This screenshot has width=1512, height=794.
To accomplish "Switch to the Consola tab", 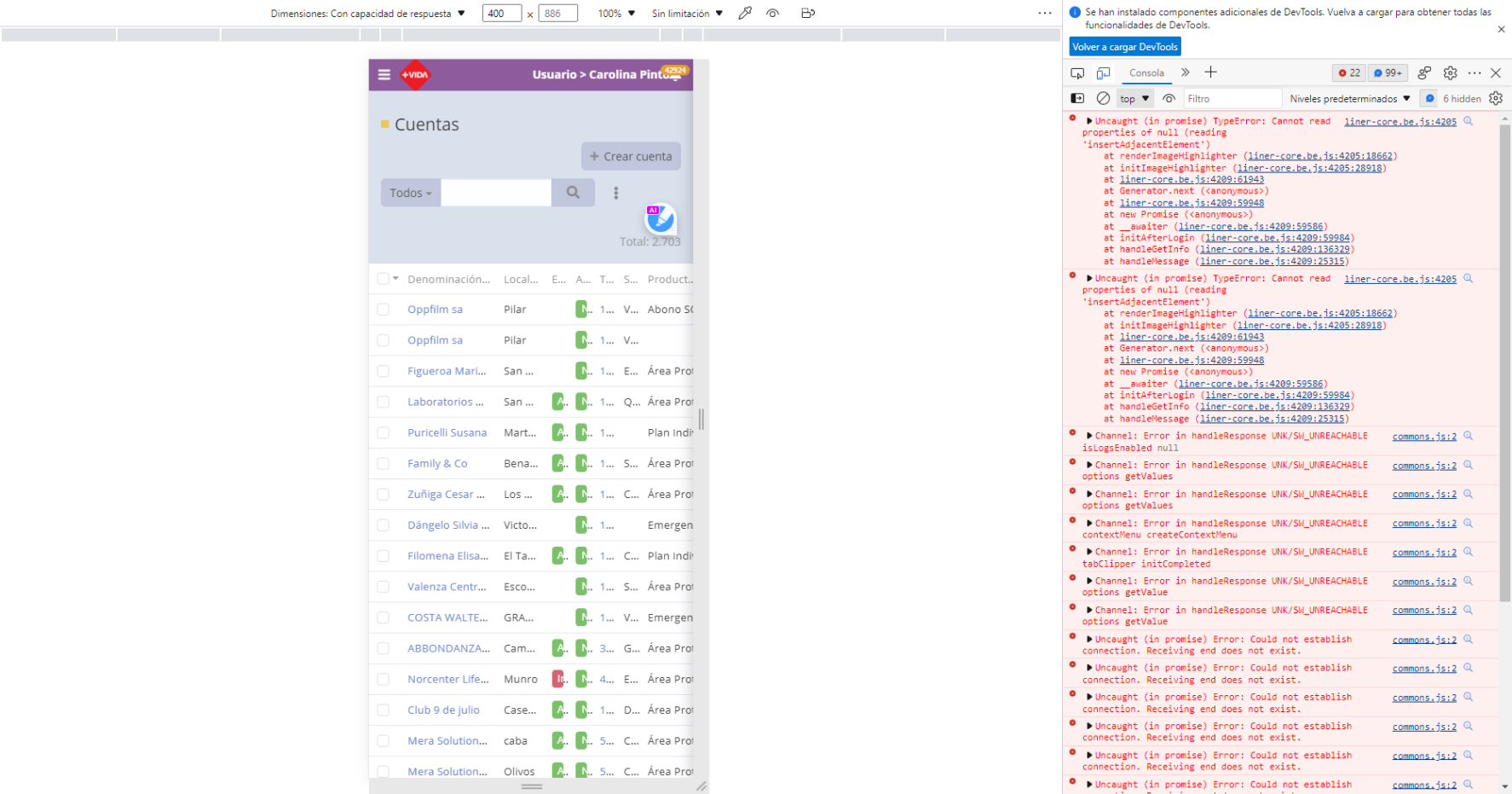I will (1146, 73).
